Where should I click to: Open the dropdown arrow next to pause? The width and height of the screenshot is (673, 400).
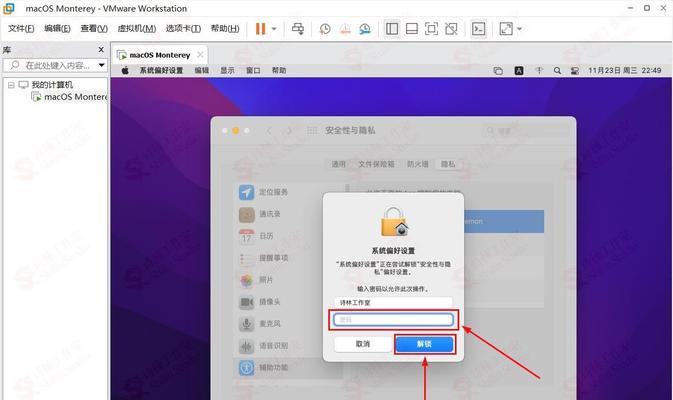click(274, 29)
